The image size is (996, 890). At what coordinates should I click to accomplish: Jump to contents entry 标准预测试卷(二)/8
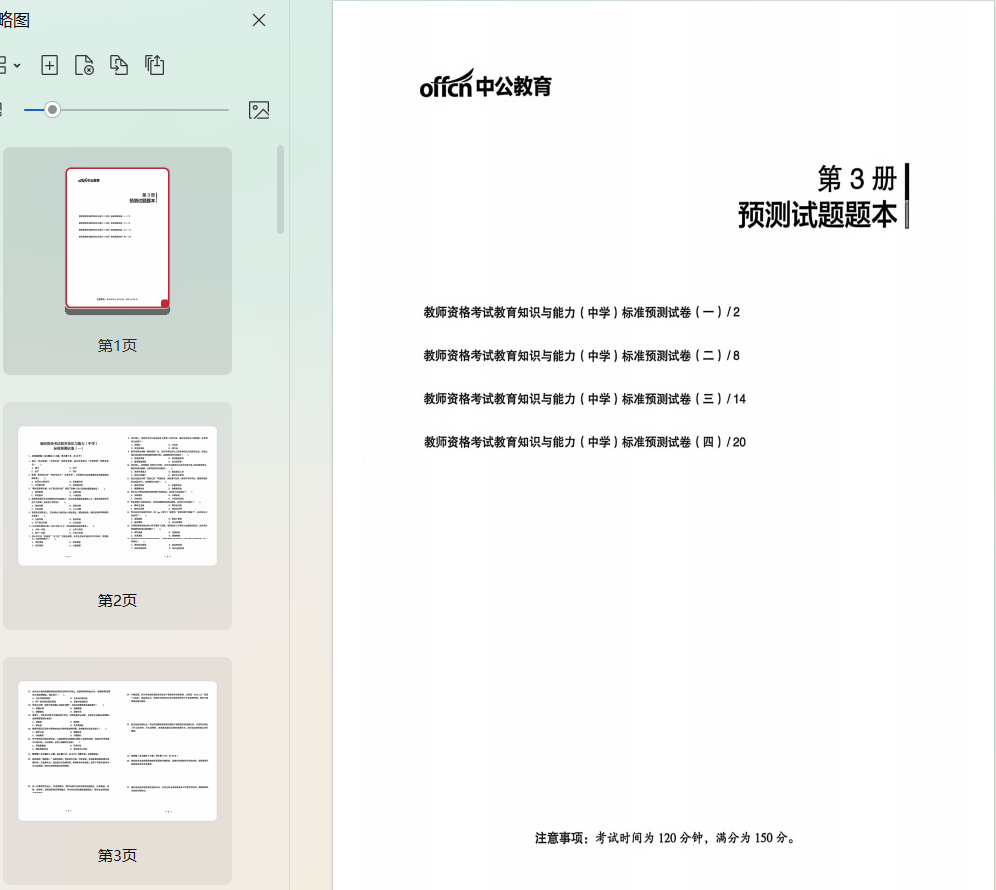(581, 355)
